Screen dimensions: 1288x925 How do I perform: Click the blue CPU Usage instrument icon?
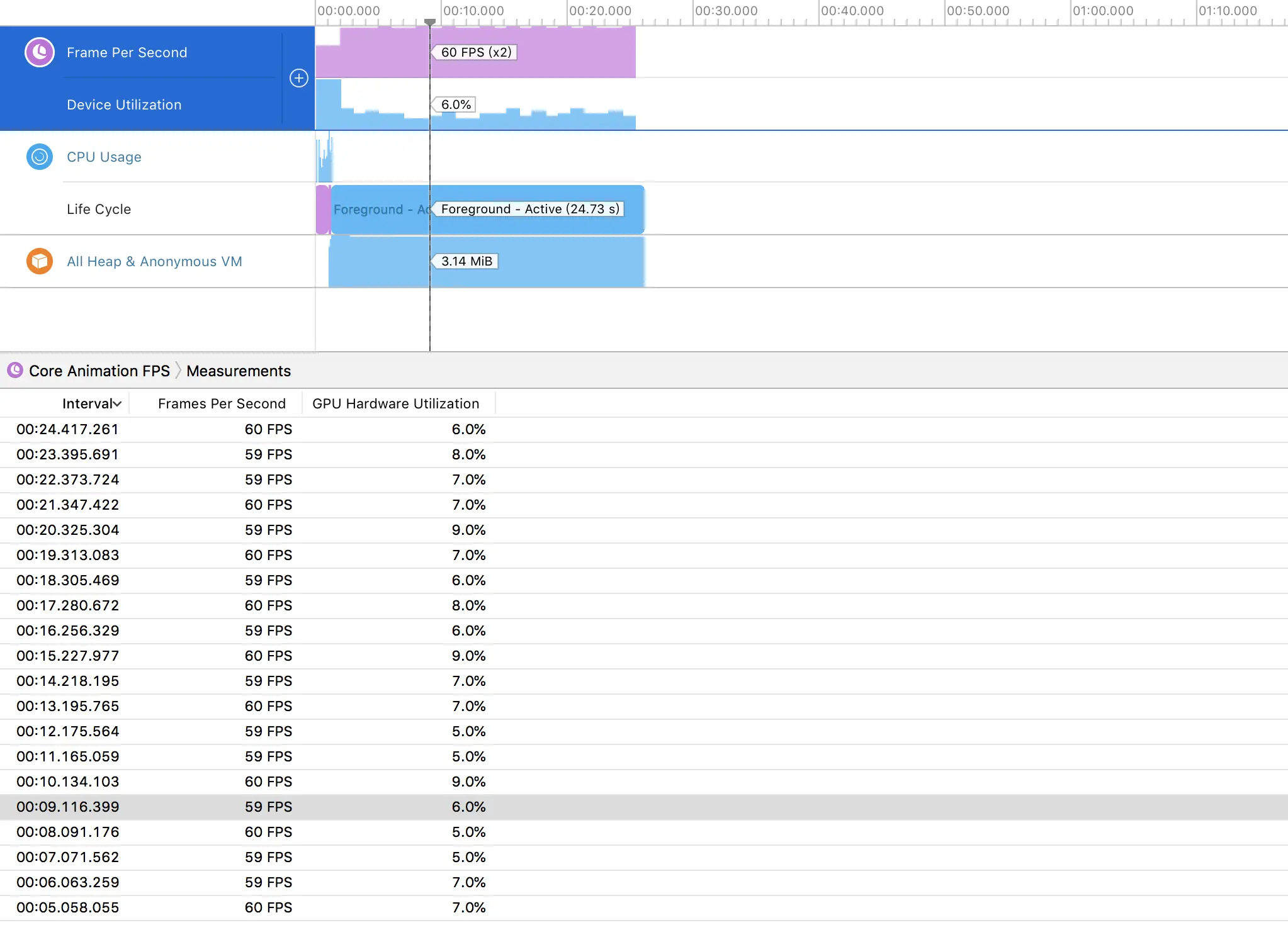click(40, 157)
